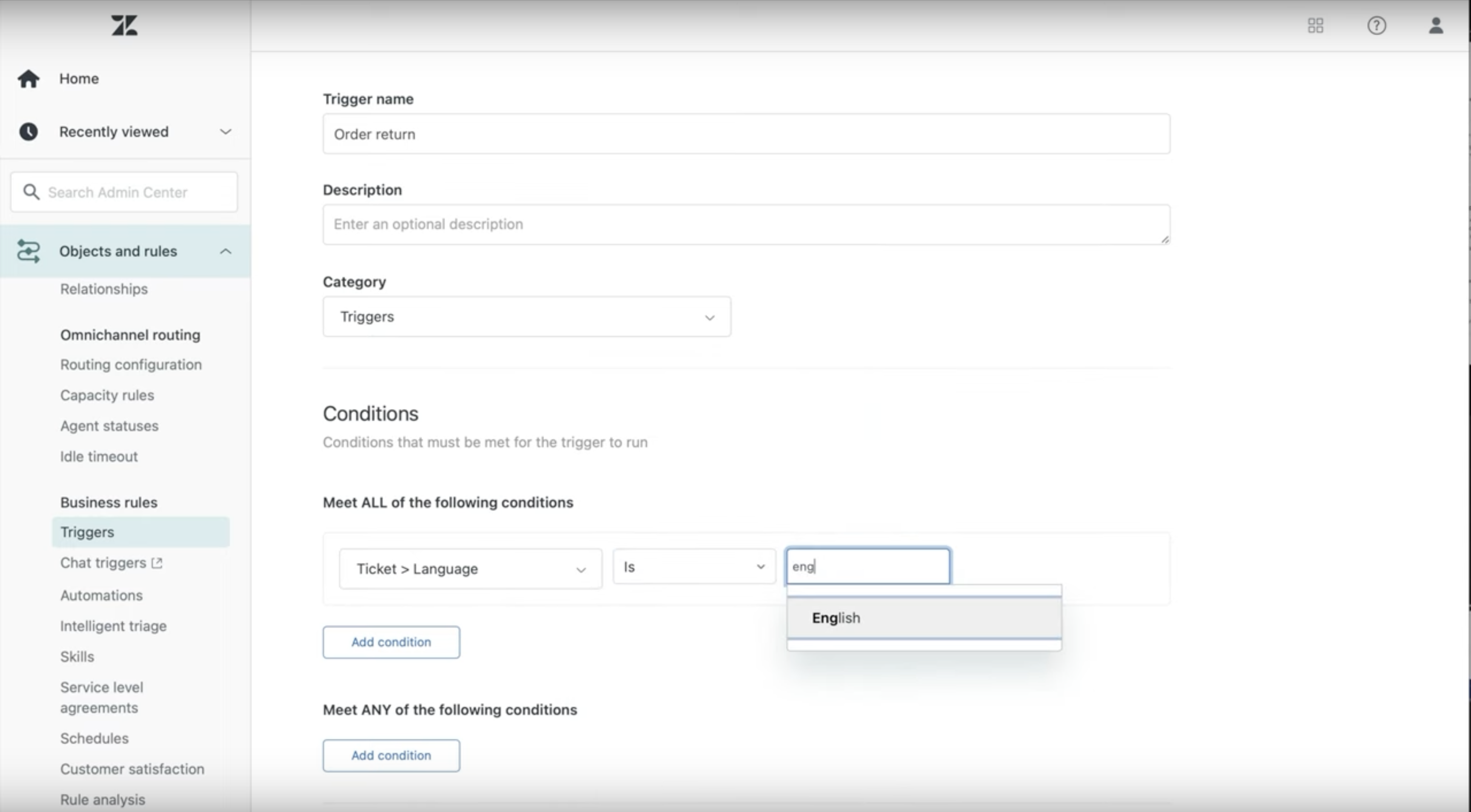Image resolution: width=1471 pixels, height=812 pixels.
Task: Click the Home house icon
Action: coord(29,79)
